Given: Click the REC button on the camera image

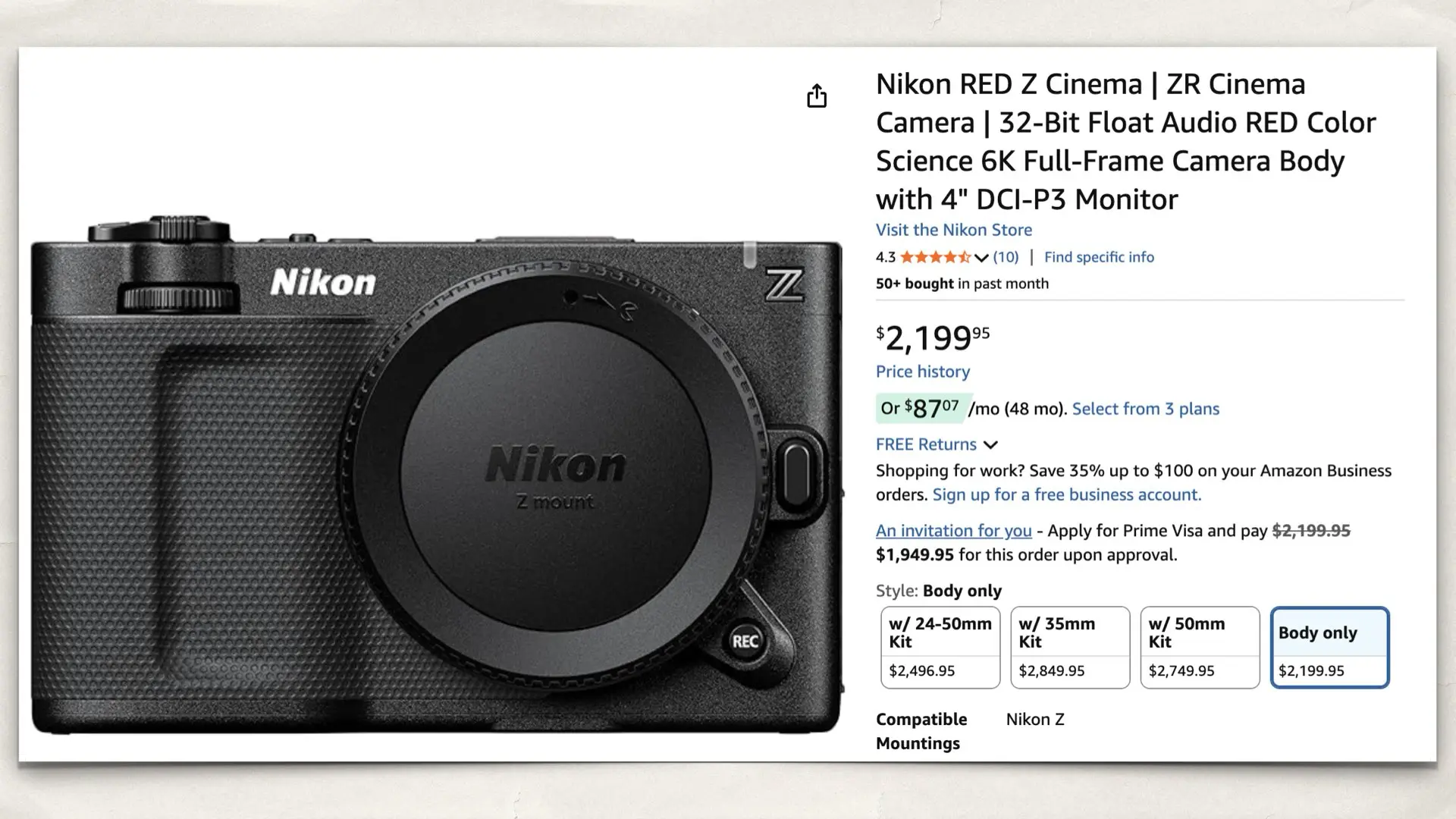Looking at the screenshot, I should (x=746, y=642).
